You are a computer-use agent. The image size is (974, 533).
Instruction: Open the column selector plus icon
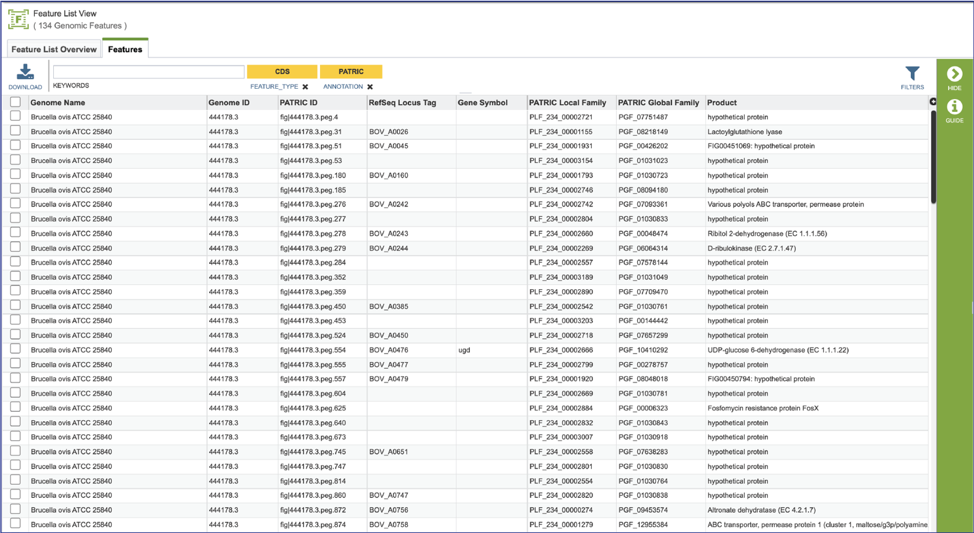pyautogui.click(x=932, y=102)
